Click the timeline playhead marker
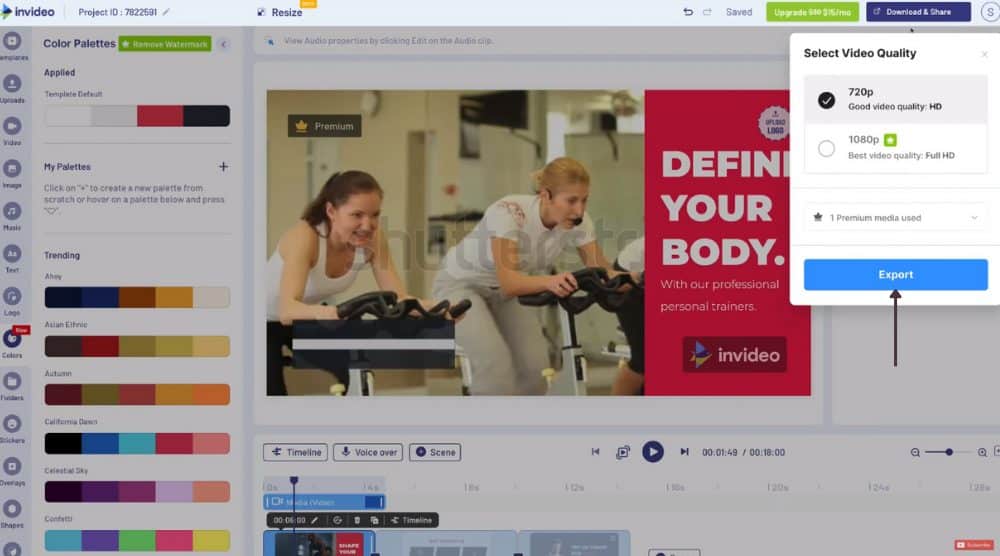 (293, 480)
